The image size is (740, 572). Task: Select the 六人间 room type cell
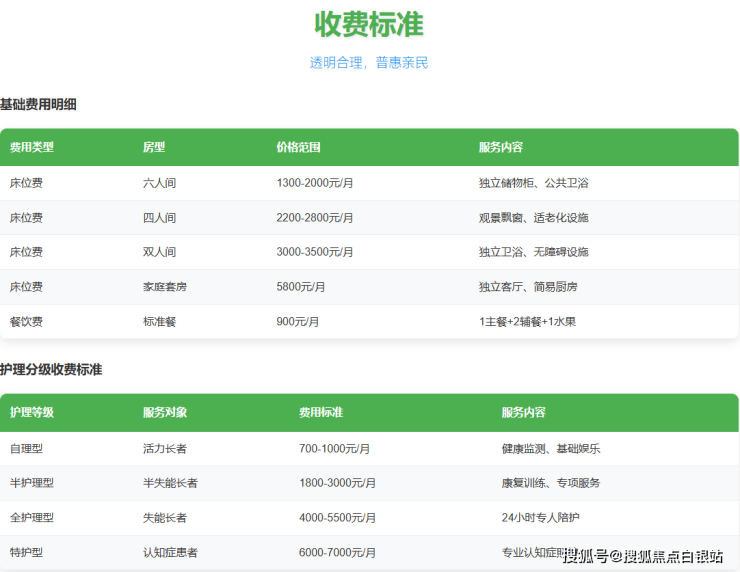point(159,183)
